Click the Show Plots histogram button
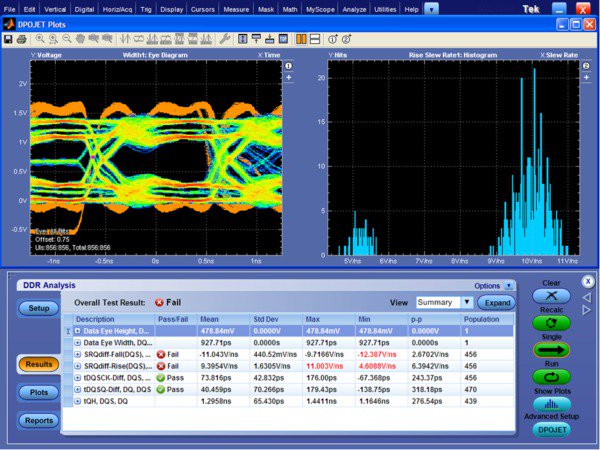The image size is (600, 450). click(x=551, y=404)
